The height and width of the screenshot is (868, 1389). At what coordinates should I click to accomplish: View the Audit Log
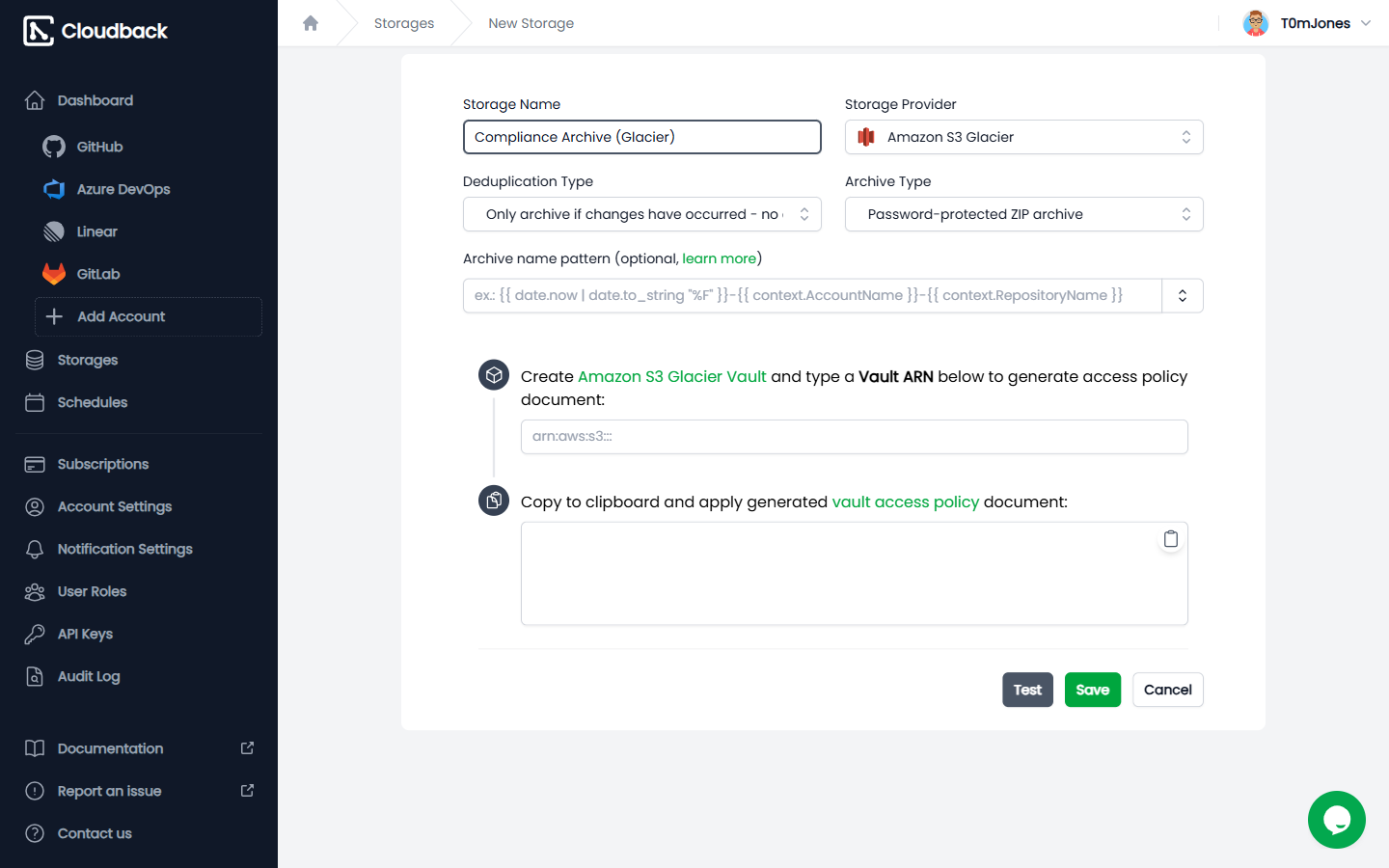click(x=89, y=676)
